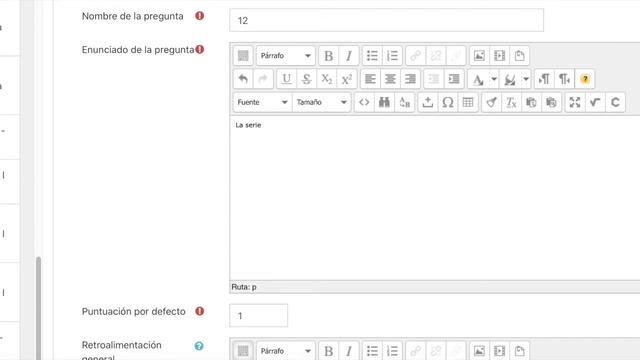Open manage files in the Enunciado editor

(x=520, y=56)
